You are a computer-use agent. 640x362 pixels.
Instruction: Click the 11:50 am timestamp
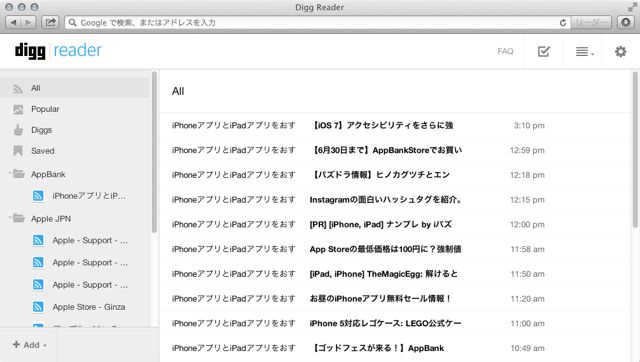(x=527, y=274)
